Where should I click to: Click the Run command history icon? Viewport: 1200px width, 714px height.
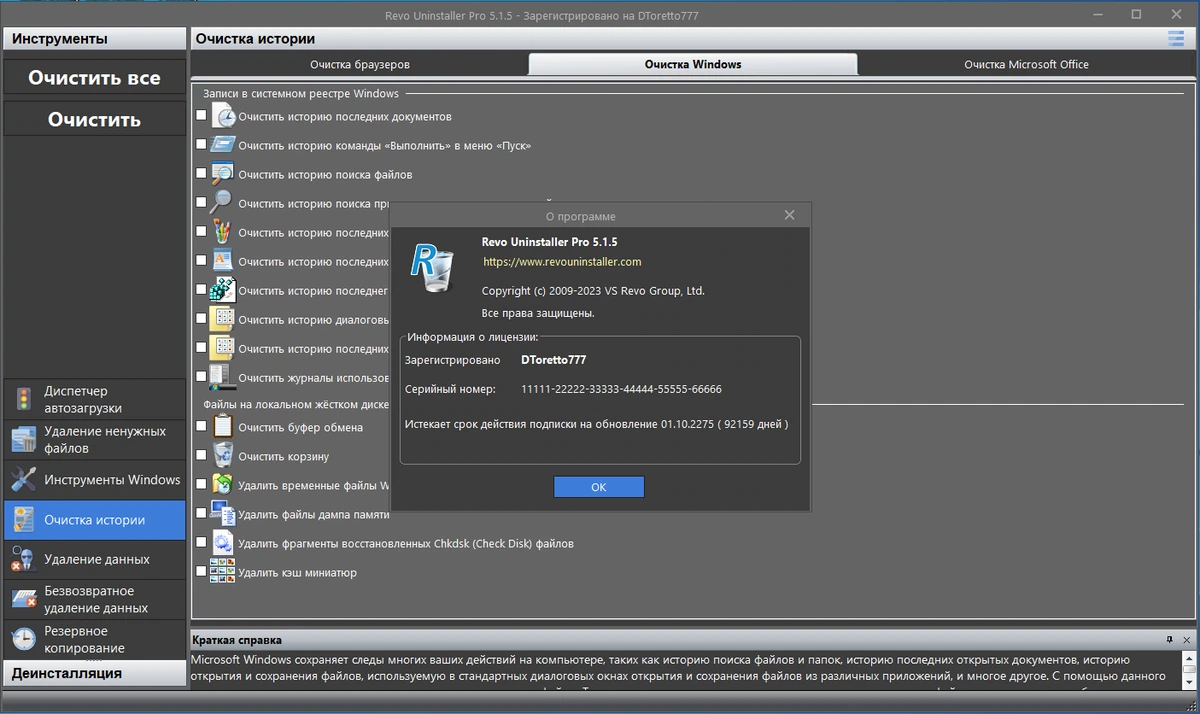click(222, 145)
